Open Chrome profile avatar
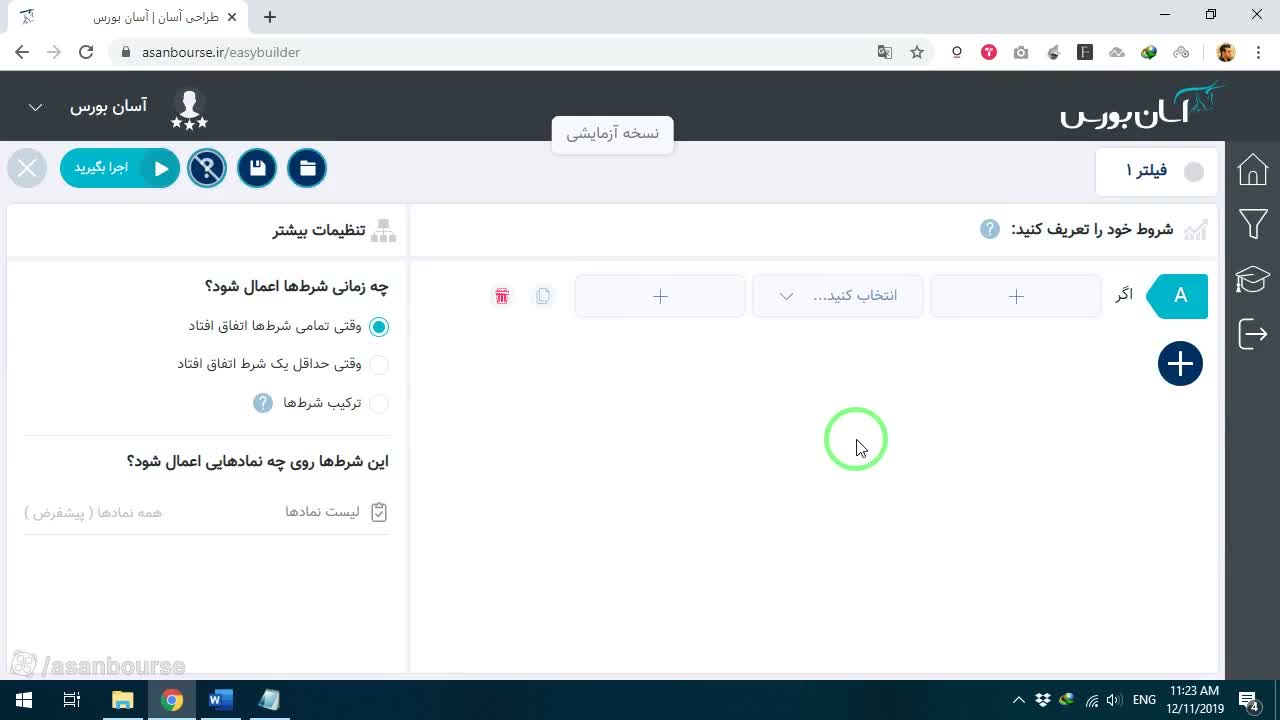This screenshot has height=720, width=1280. (1226, 52)
